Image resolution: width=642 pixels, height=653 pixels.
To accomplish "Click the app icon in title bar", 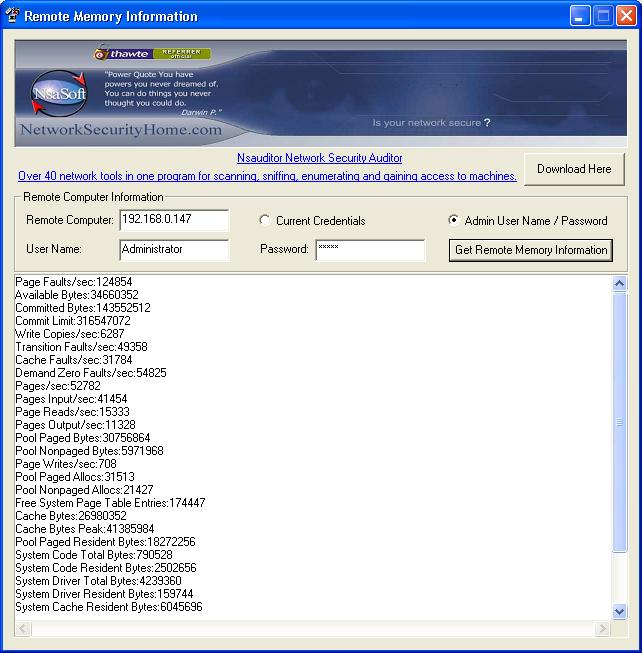I will [13, 16].
